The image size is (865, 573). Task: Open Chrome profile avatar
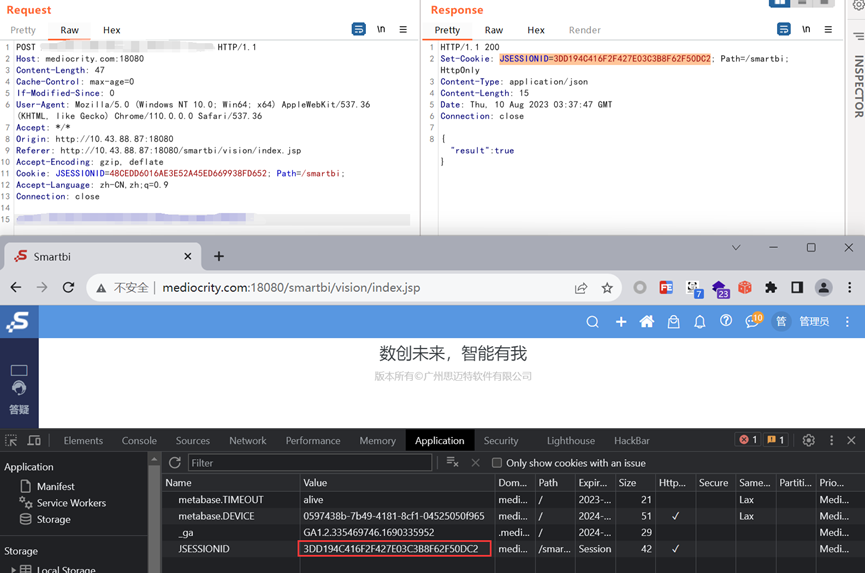823,287
